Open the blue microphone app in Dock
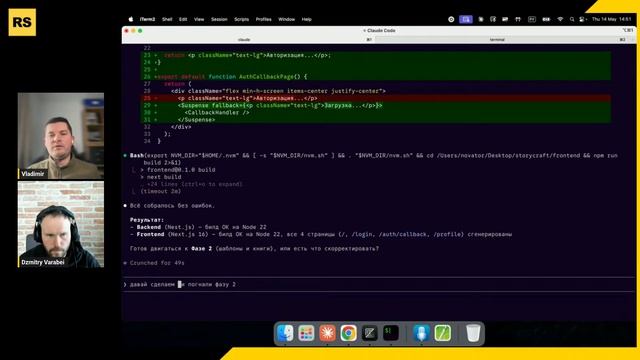 click(421, 333)
